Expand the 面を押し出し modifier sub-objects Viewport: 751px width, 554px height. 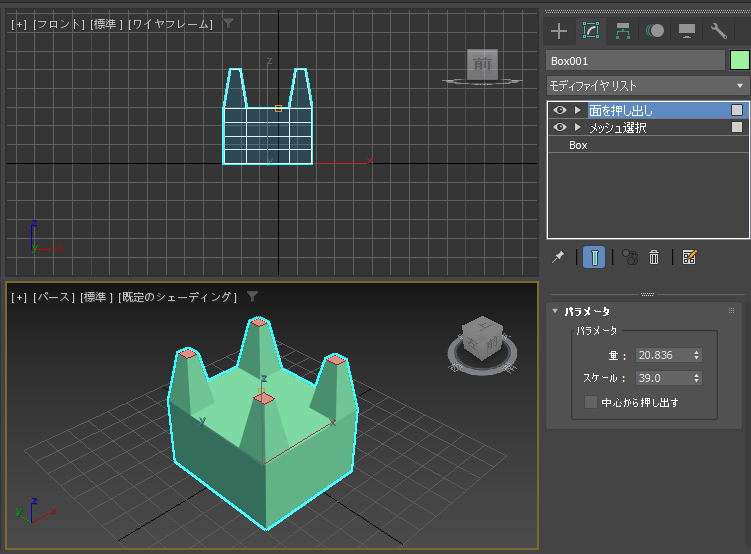[x=577, y=110]
